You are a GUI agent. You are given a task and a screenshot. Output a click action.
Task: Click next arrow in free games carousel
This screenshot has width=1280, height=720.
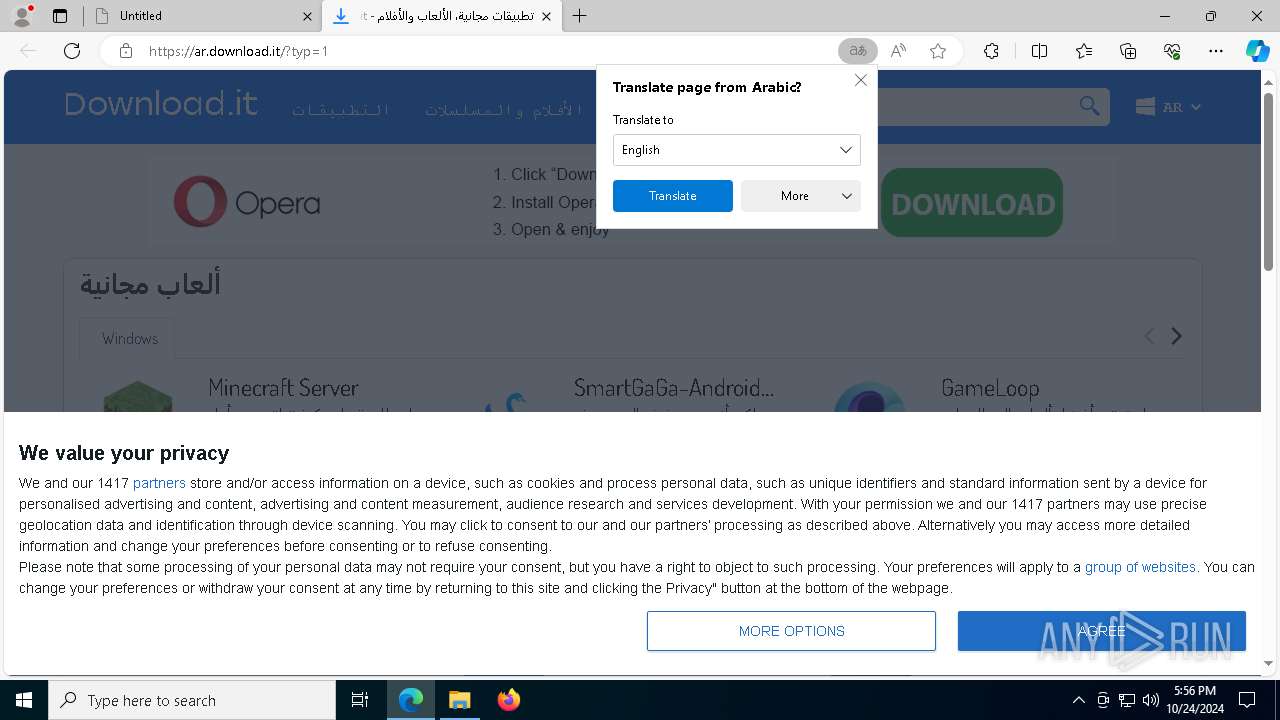click(x=1177, y=337)
